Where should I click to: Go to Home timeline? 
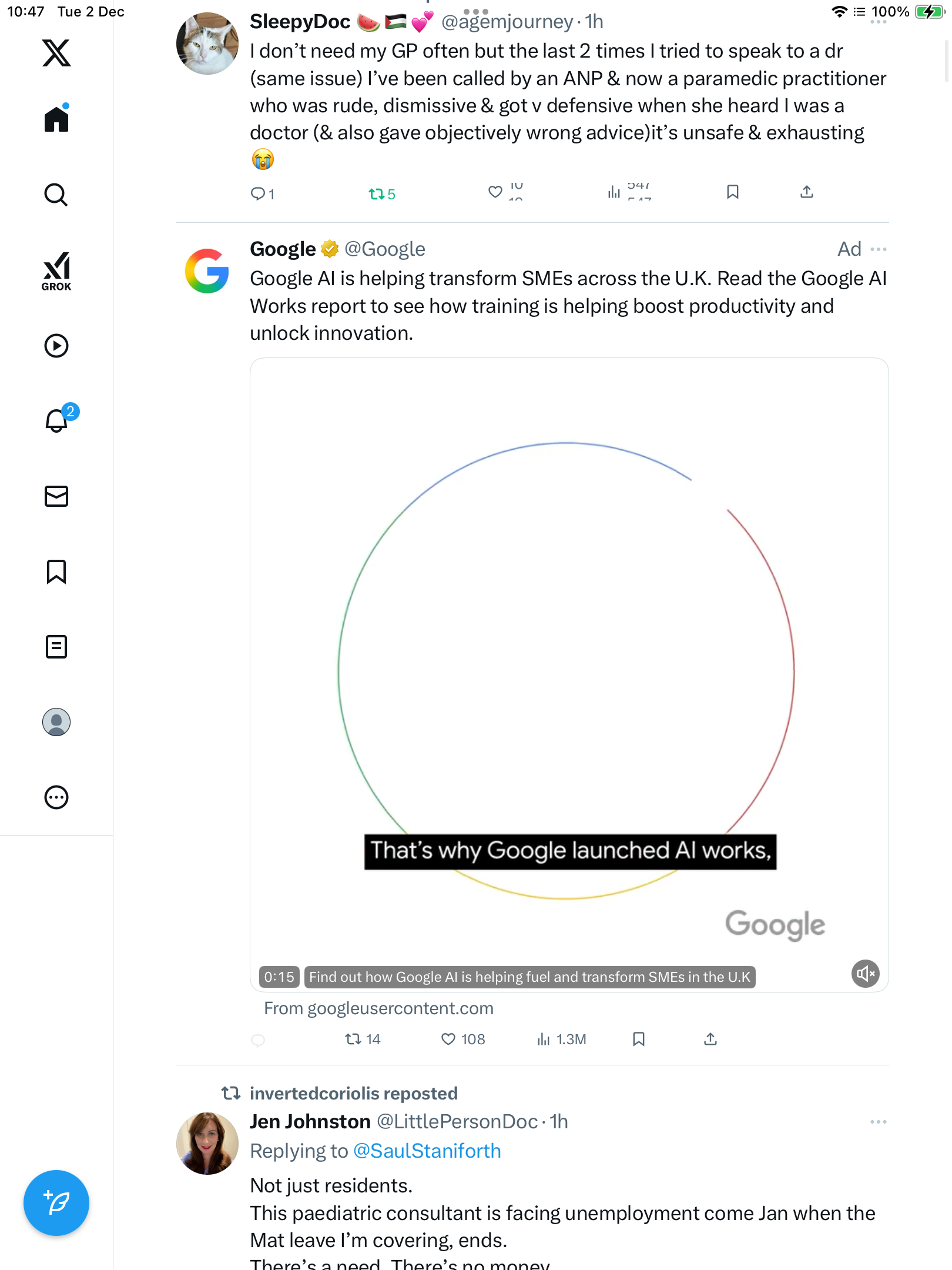pyautogui.click(x=56, y=119)
